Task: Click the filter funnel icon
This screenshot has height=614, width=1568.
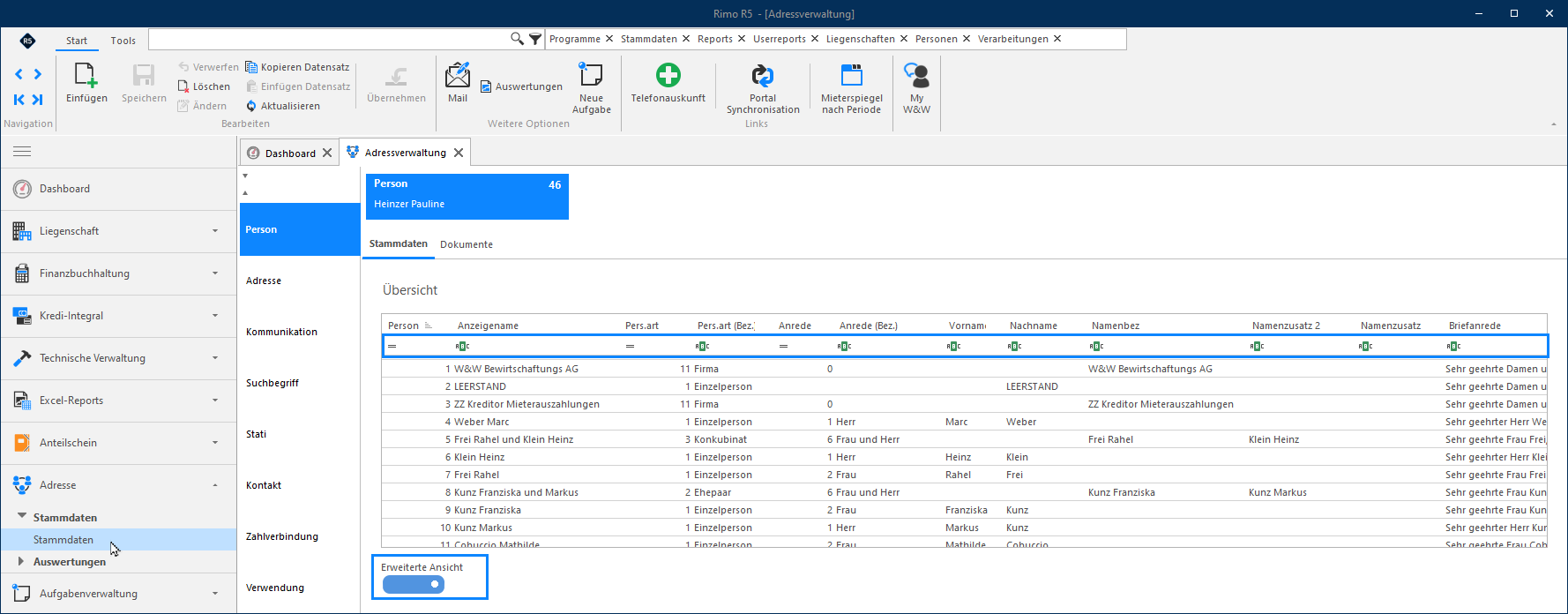Action: 535,39
